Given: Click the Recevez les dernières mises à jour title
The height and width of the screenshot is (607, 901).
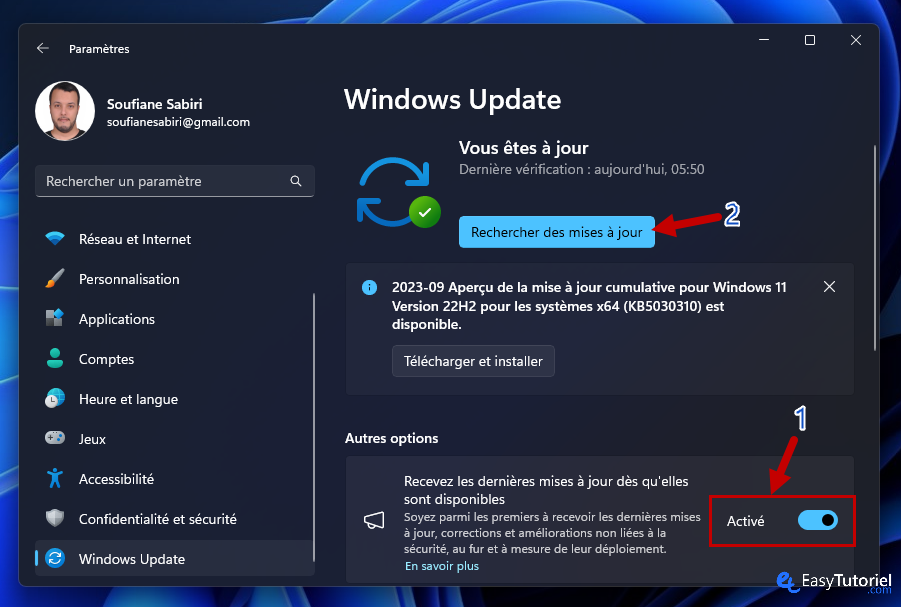Looking at the screenshot, I should coord(546,490).
